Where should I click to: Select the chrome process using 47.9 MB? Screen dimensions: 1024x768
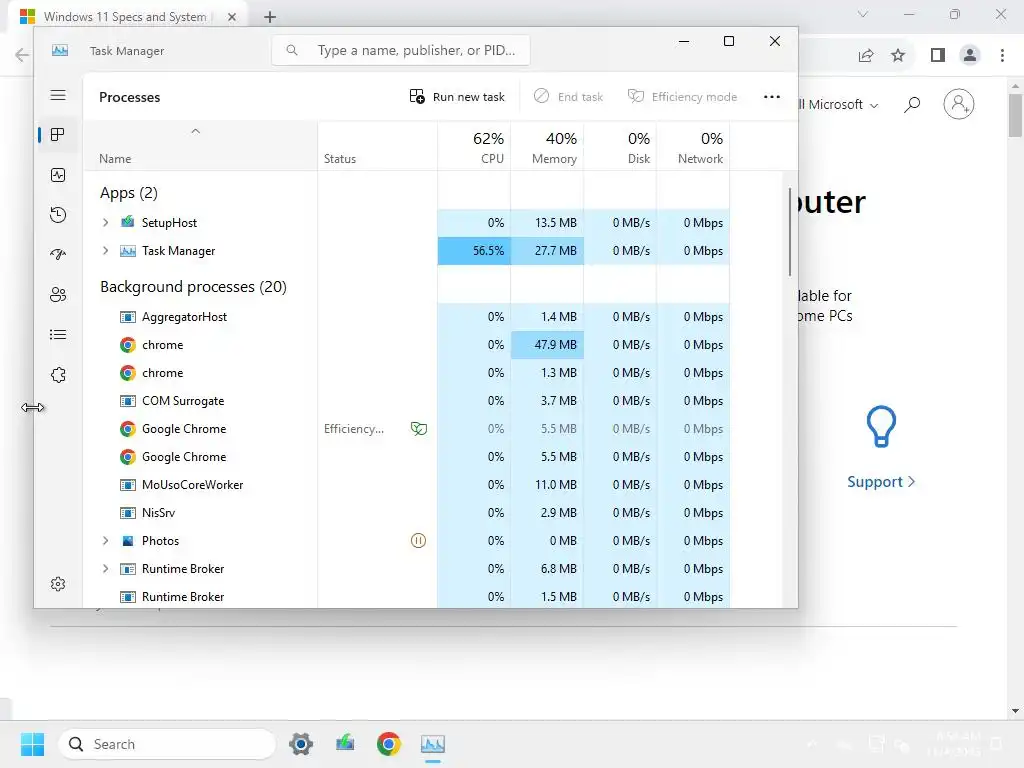point(406,345)
